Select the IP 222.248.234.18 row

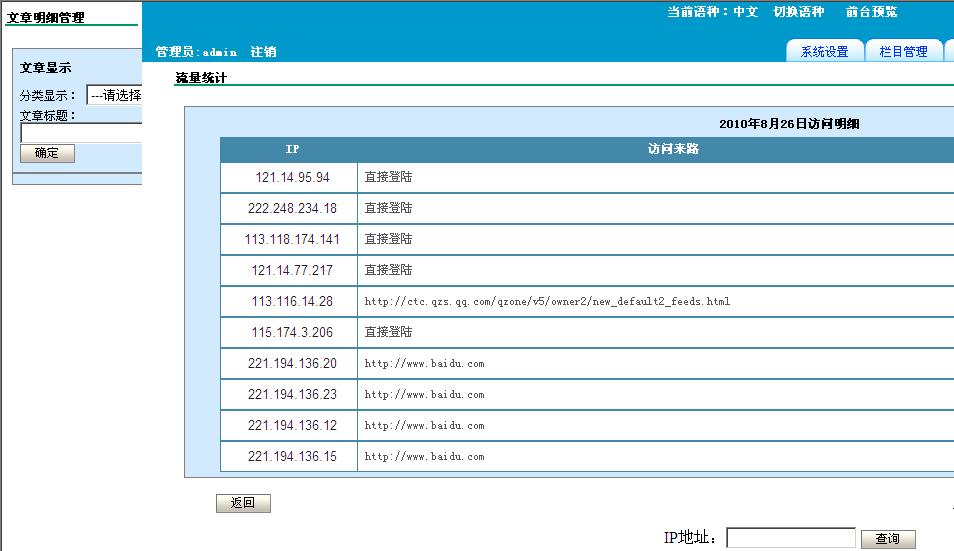pos(292,209)
